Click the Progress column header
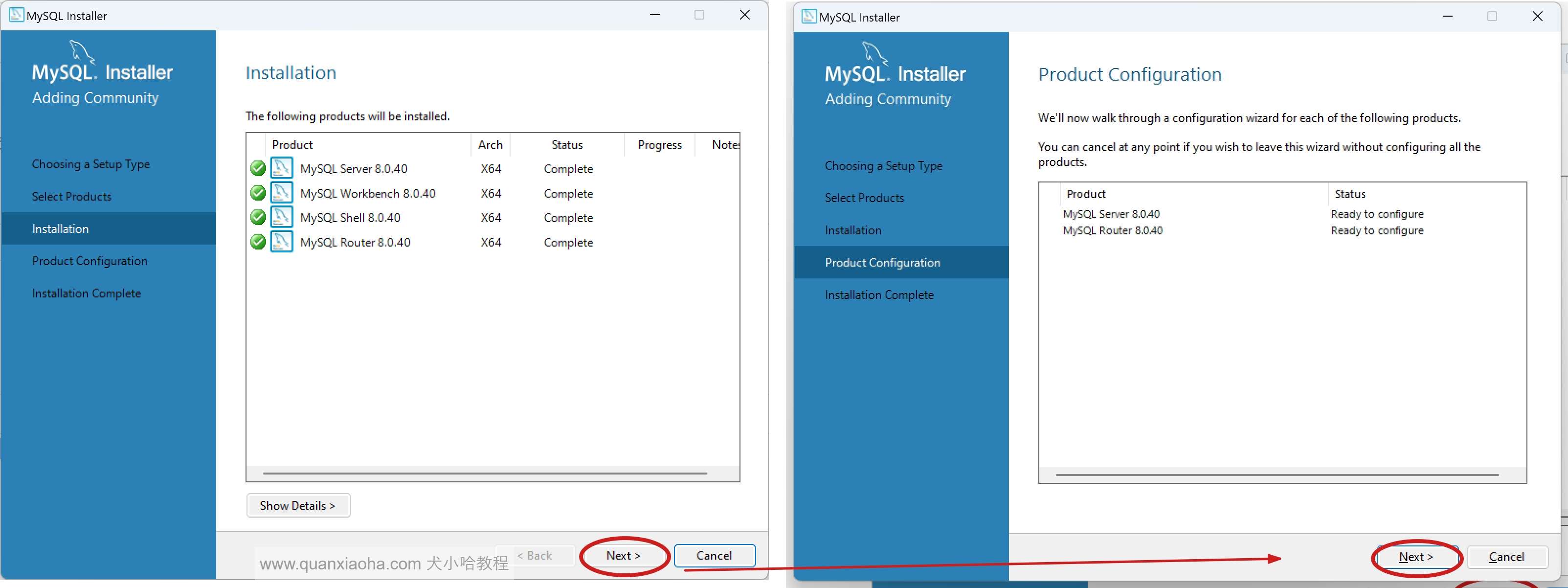Viewport: 1568px width, 588px height. [659, 144]
